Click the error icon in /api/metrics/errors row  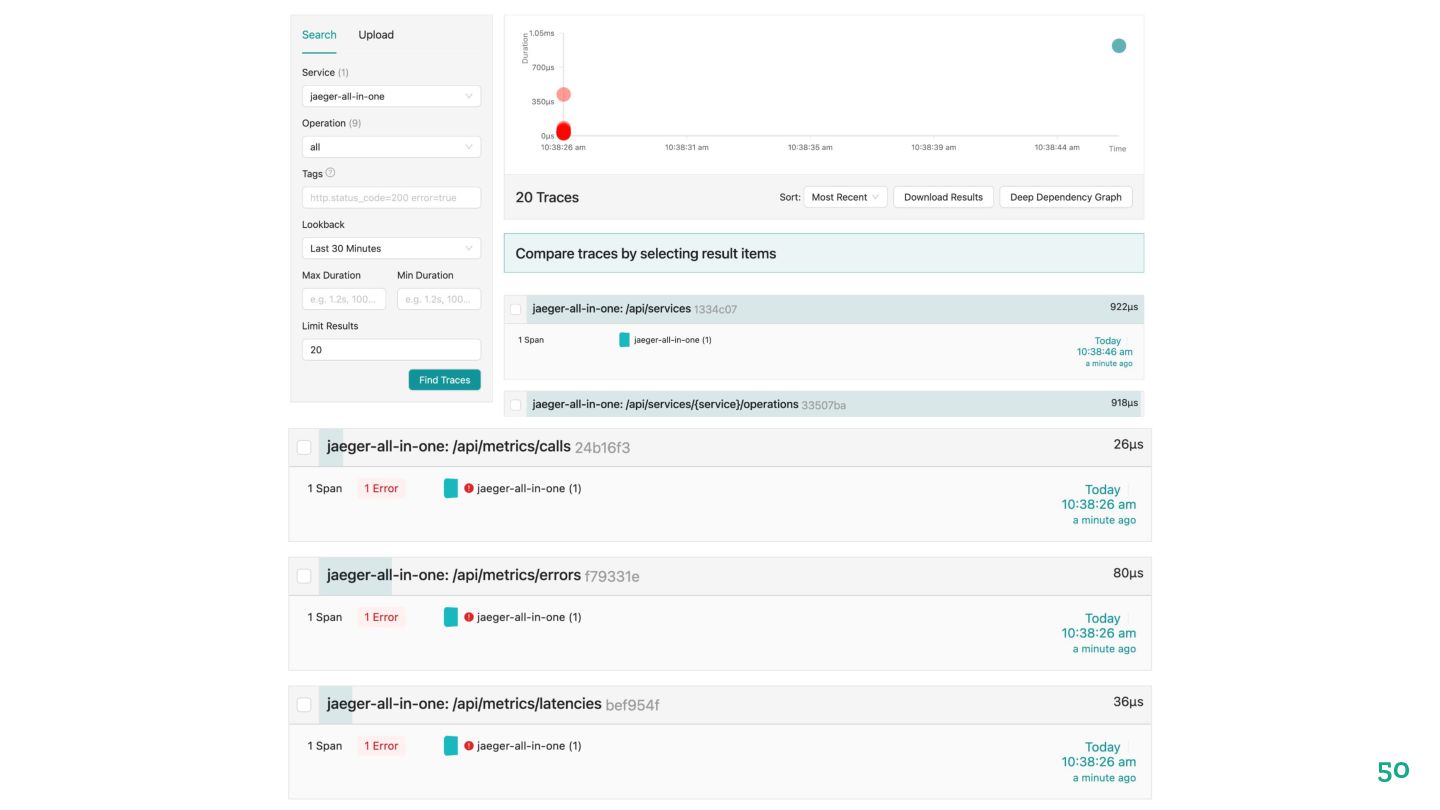(x=469, y=617)
